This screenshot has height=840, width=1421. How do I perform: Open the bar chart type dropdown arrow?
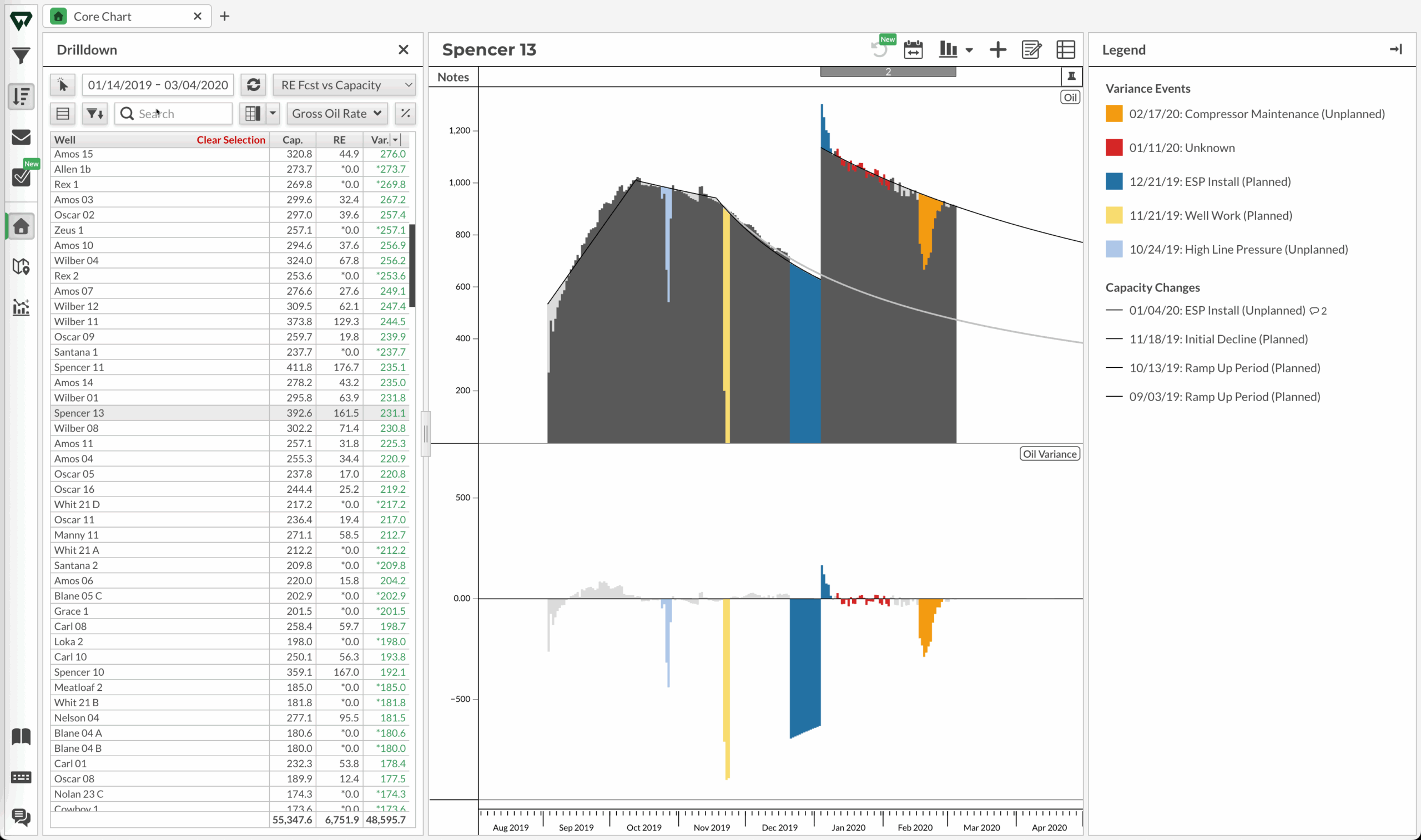tap(969, 50)
